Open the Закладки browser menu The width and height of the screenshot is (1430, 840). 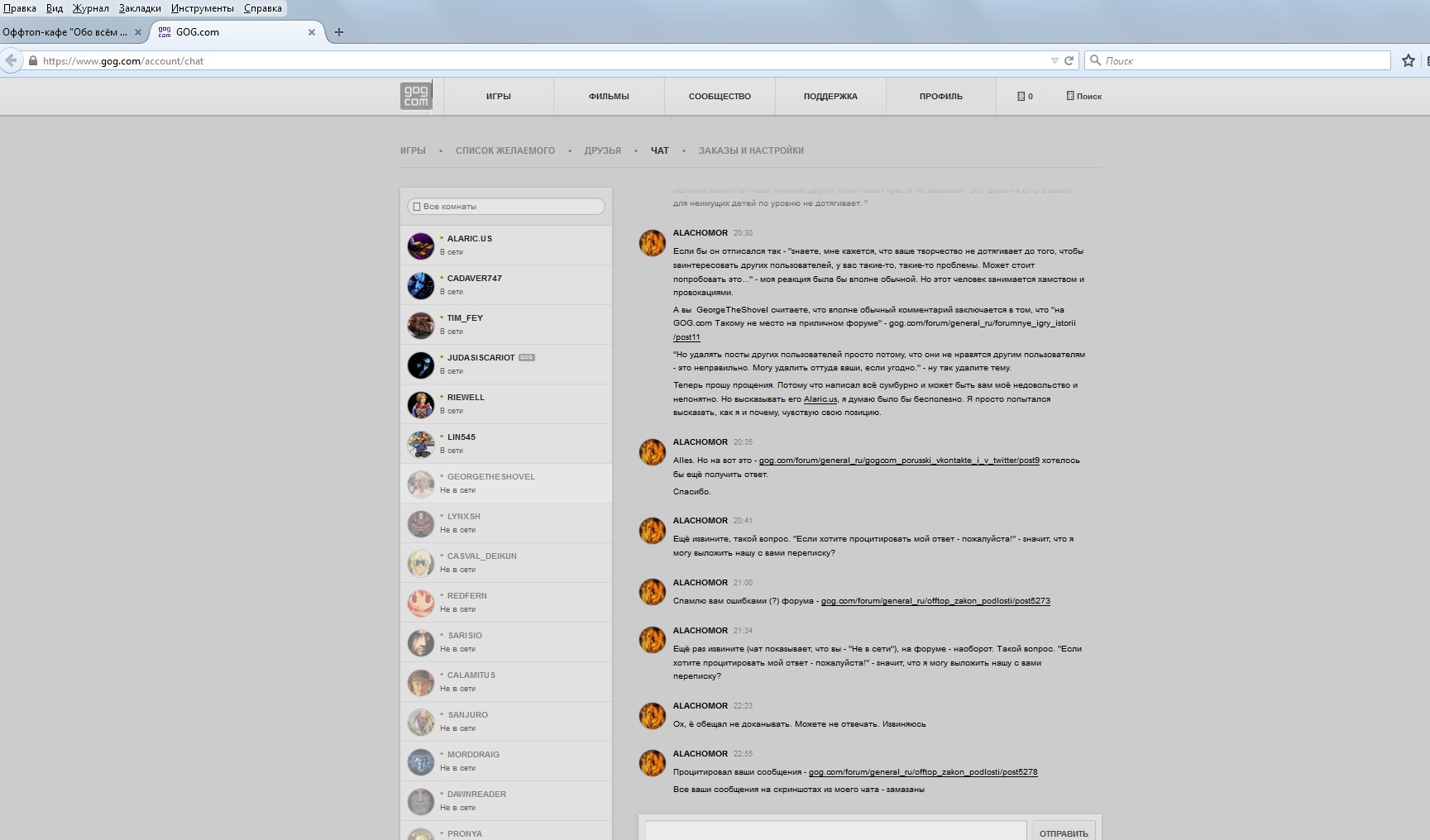coord(140,8)
